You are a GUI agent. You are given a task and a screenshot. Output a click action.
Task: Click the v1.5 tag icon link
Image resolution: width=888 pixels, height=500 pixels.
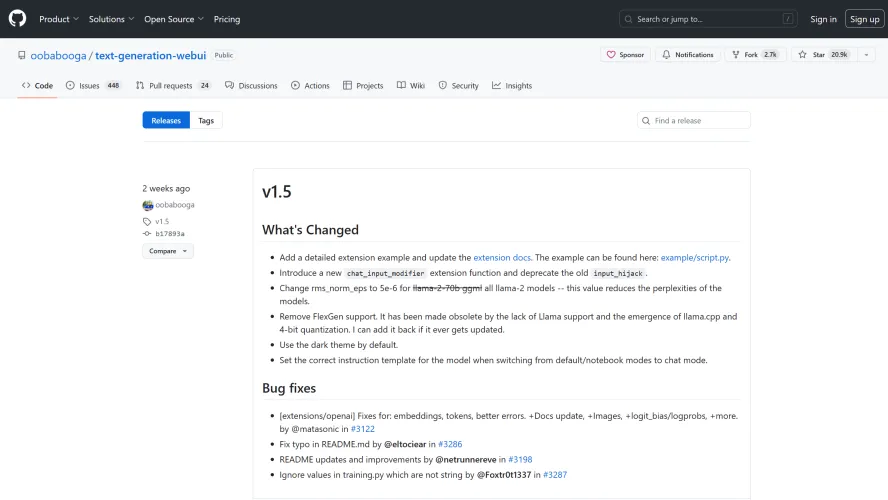coord(147,221)
